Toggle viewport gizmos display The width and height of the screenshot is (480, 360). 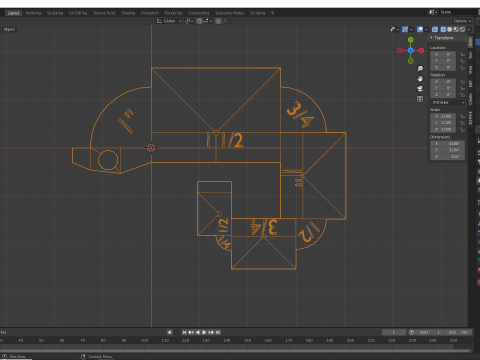pyautogui.click(x=405, y=29)
